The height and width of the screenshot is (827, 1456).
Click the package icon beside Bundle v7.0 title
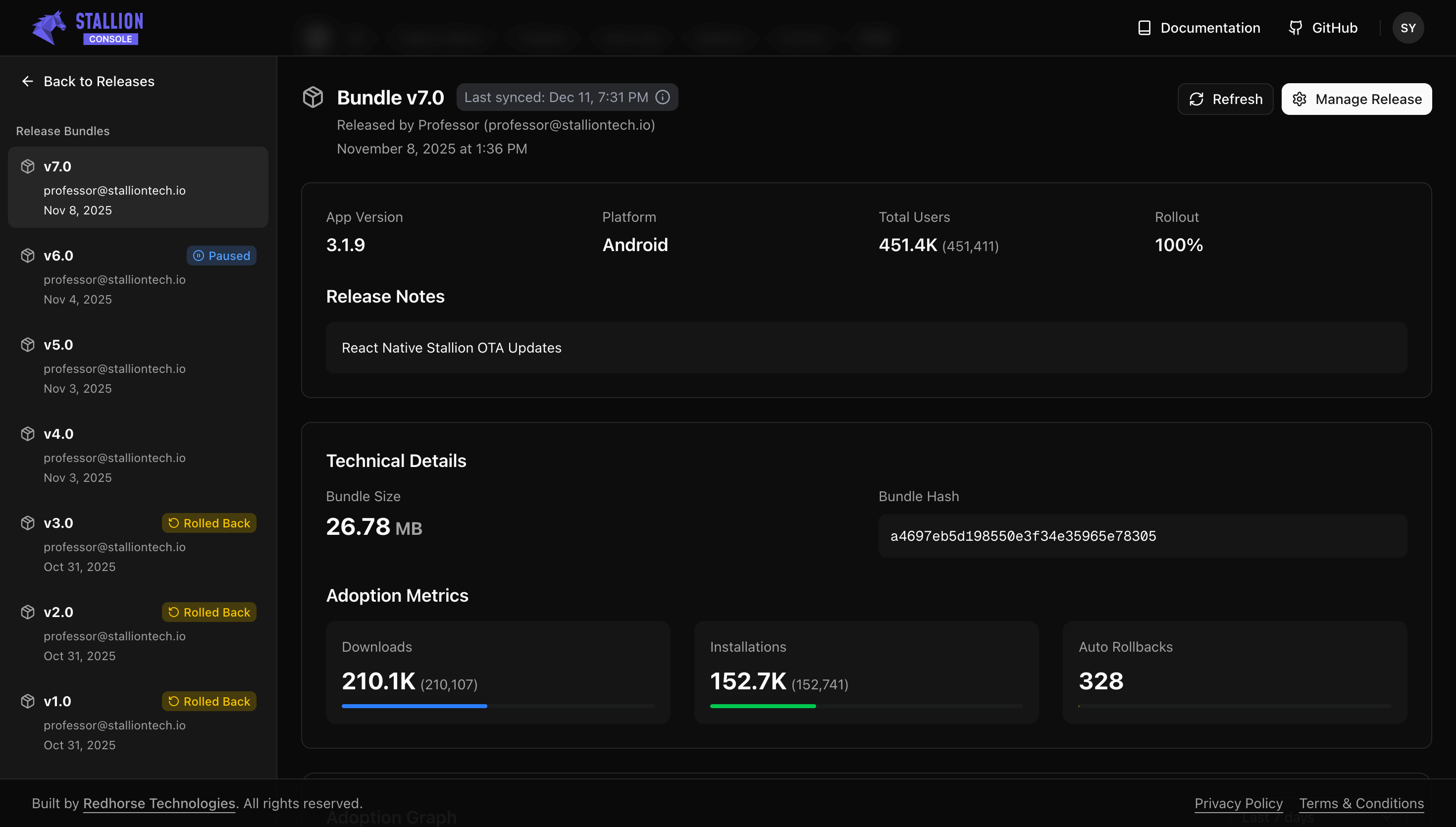click(x=313, y=97)
